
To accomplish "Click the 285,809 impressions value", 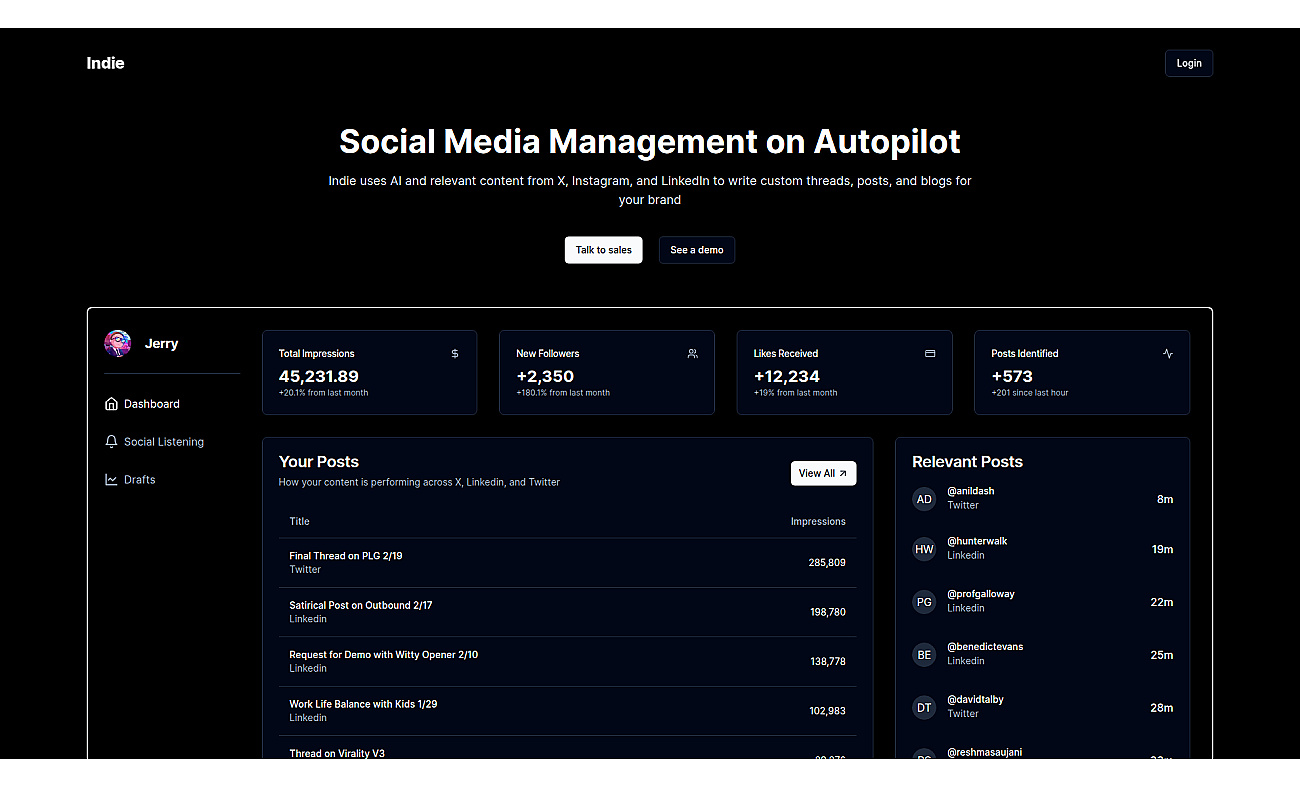I will [827, 563].
